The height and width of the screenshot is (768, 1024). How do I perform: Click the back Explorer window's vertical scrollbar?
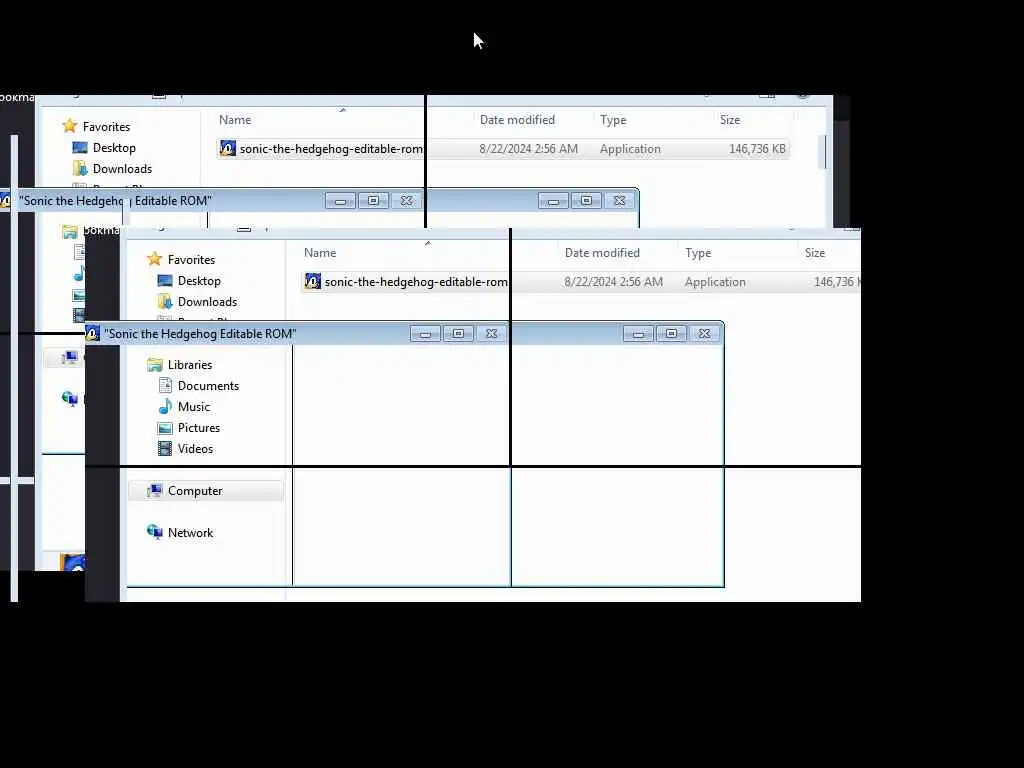pos(824,150)
